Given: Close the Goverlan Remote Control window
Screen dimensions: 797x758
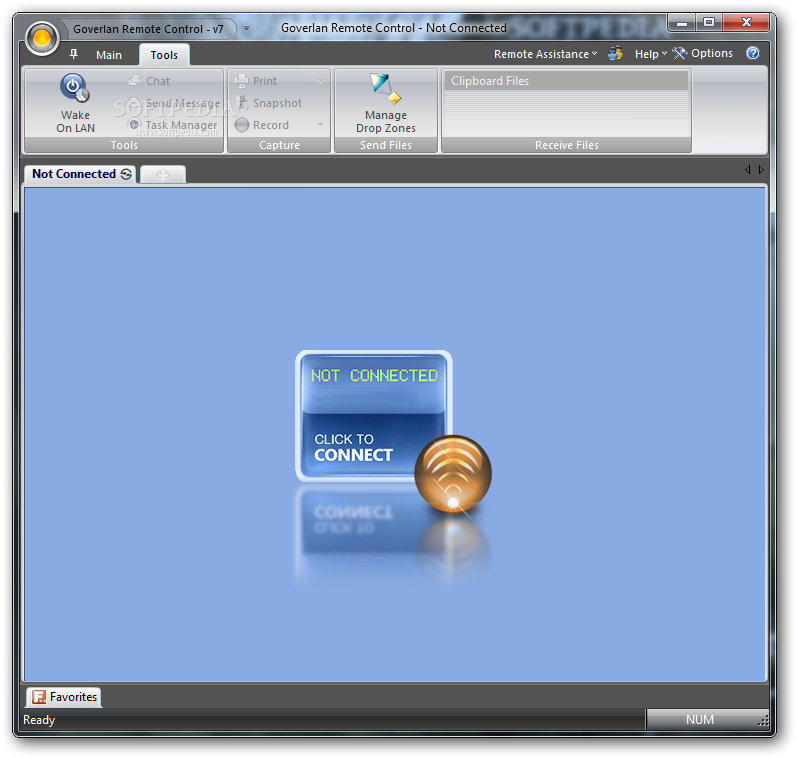Looking at the screenshot, I should (x=746, y=22).
